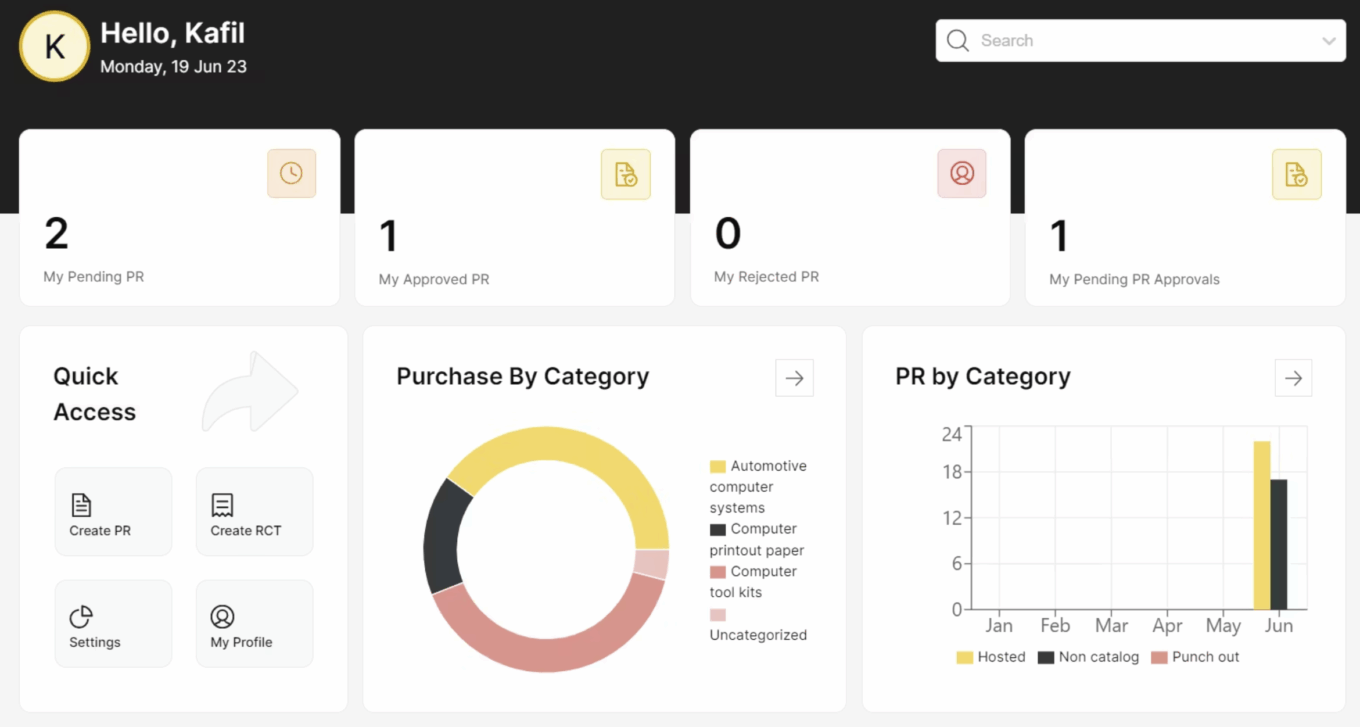Click the pending clock icon above My Pending PR
This screenshot has width=1360, height=727.
click(x=291, y=173)
